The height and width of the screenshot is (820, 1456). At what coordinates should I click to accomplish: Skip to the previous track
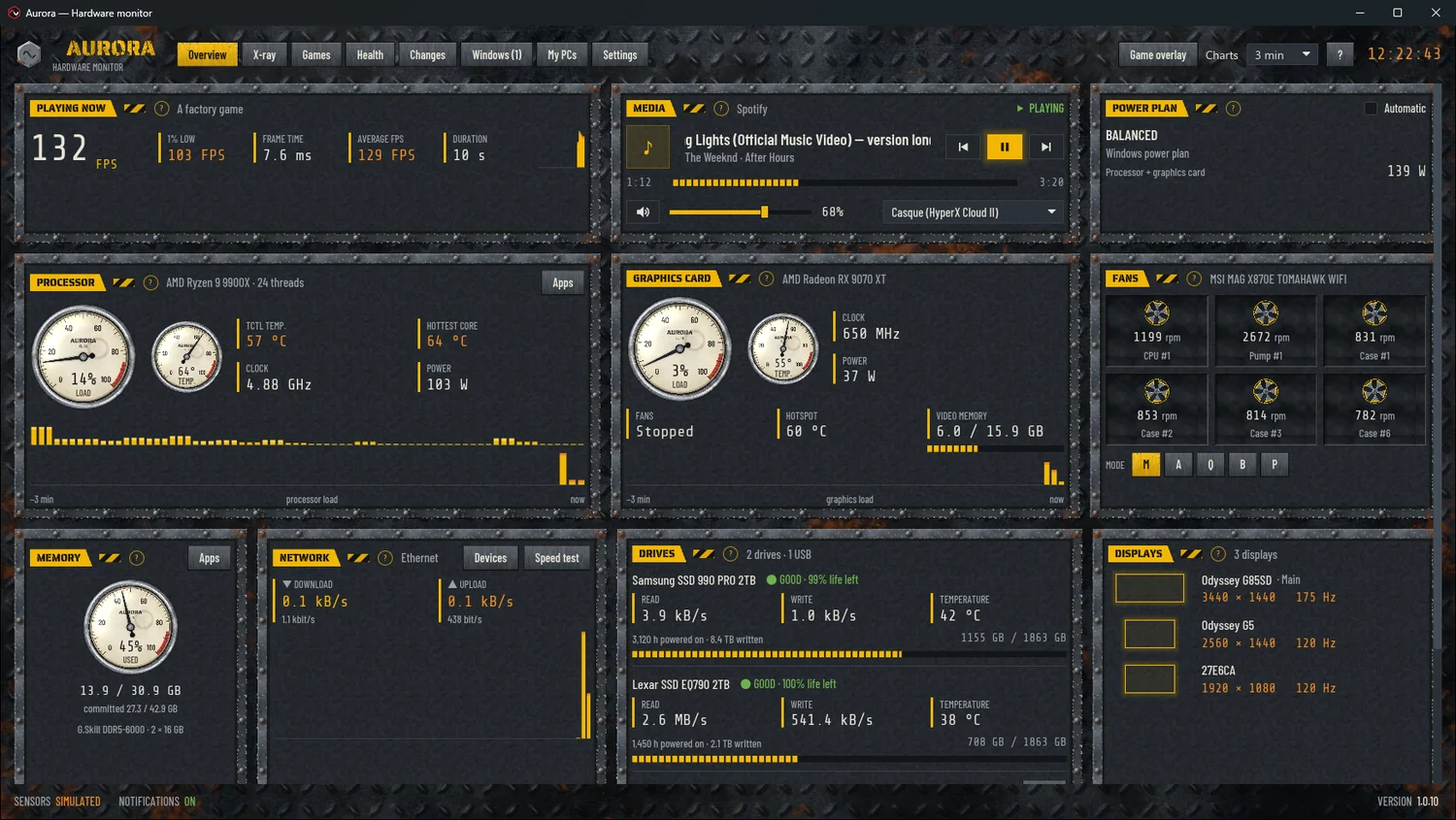click(x=963, y=147)
